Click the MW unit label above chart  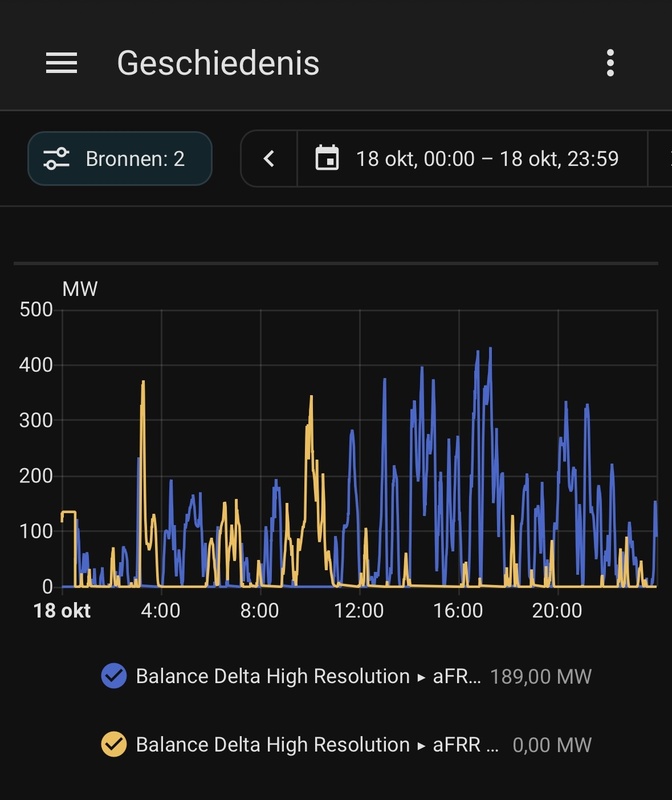pyautogui.click(x=80, y=289)
